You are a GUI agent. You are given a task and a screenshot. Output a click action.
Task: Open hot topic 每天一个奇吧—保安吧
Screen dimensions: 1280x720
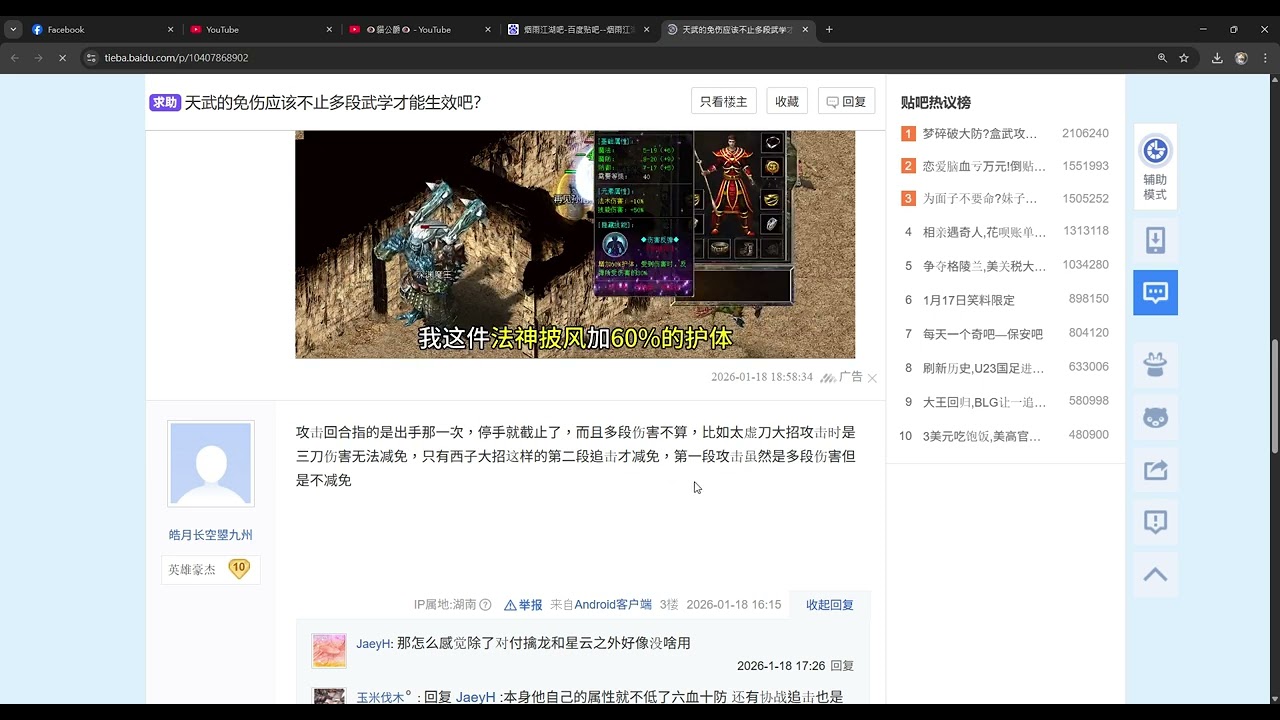(983, 334)
